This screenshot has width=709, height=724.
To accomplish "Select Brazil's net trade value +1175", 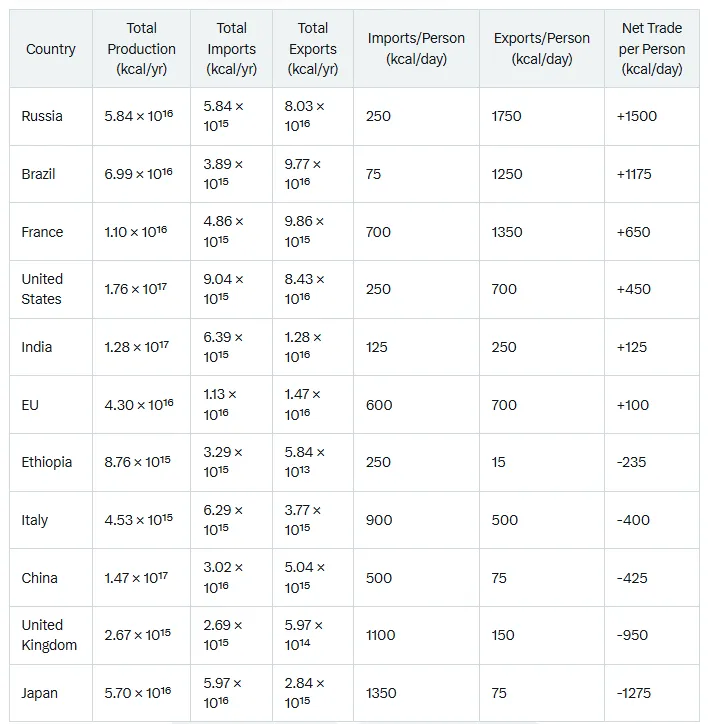I will [634, 174].
